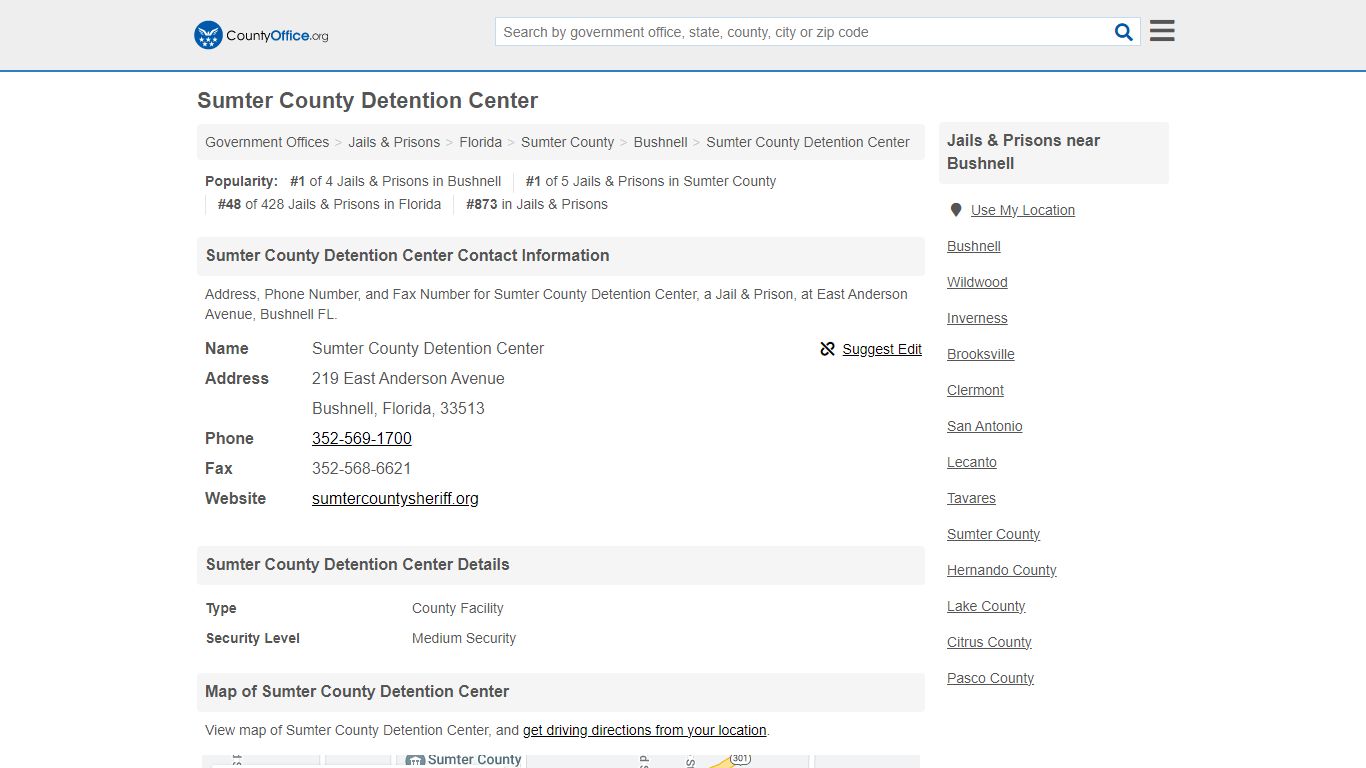Click the fax number 352-568-6621
The image size is (1366, 768).
click(362, 468)
